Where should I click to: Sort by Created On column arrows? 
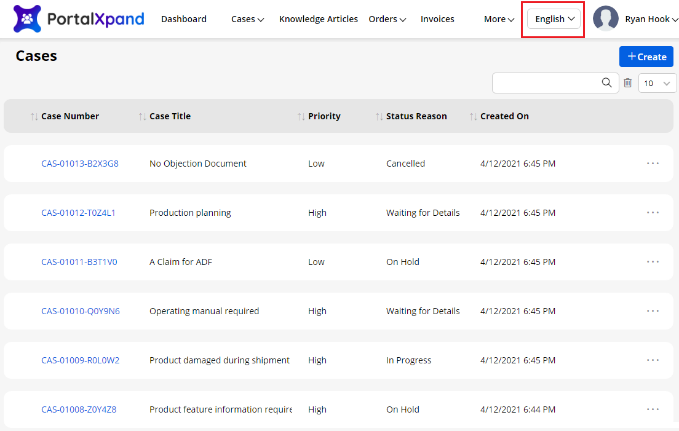(x=473, y=117)
